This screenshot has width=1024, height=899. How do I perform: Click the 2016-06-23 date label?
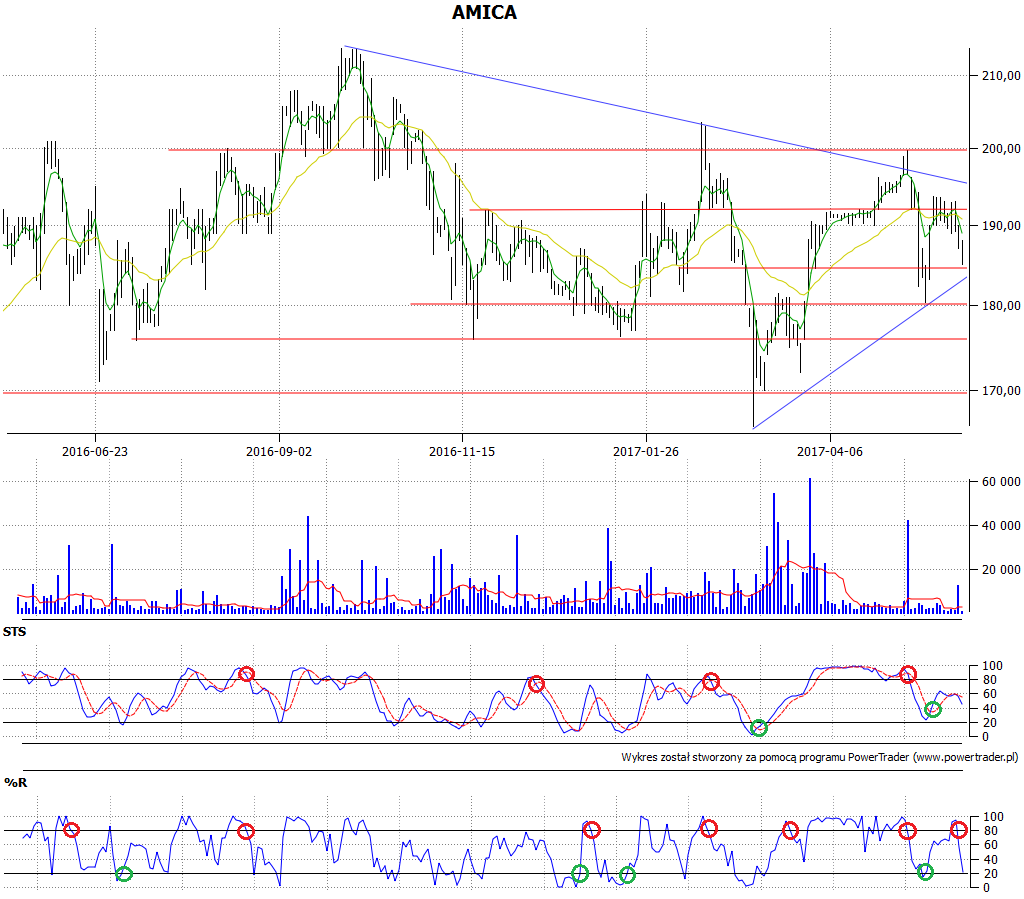95,452
